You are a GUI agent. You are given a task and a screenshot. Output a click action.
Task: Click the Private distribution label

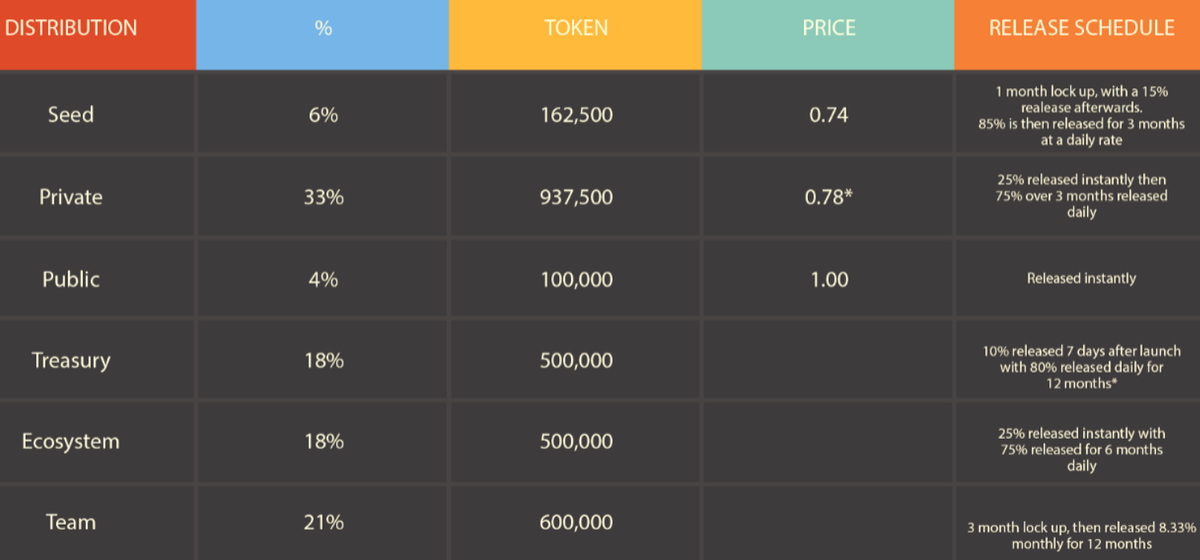[x=71, y=197]
